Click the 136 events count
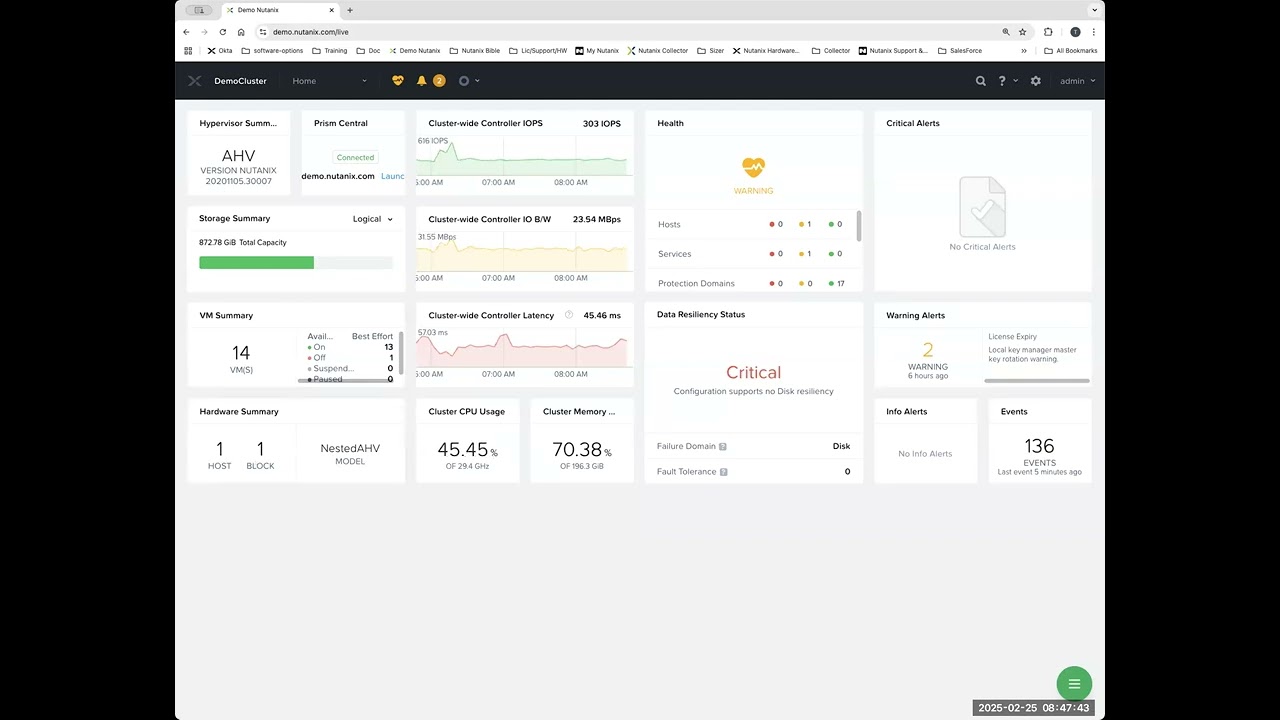 click(x=1040, y=446)
